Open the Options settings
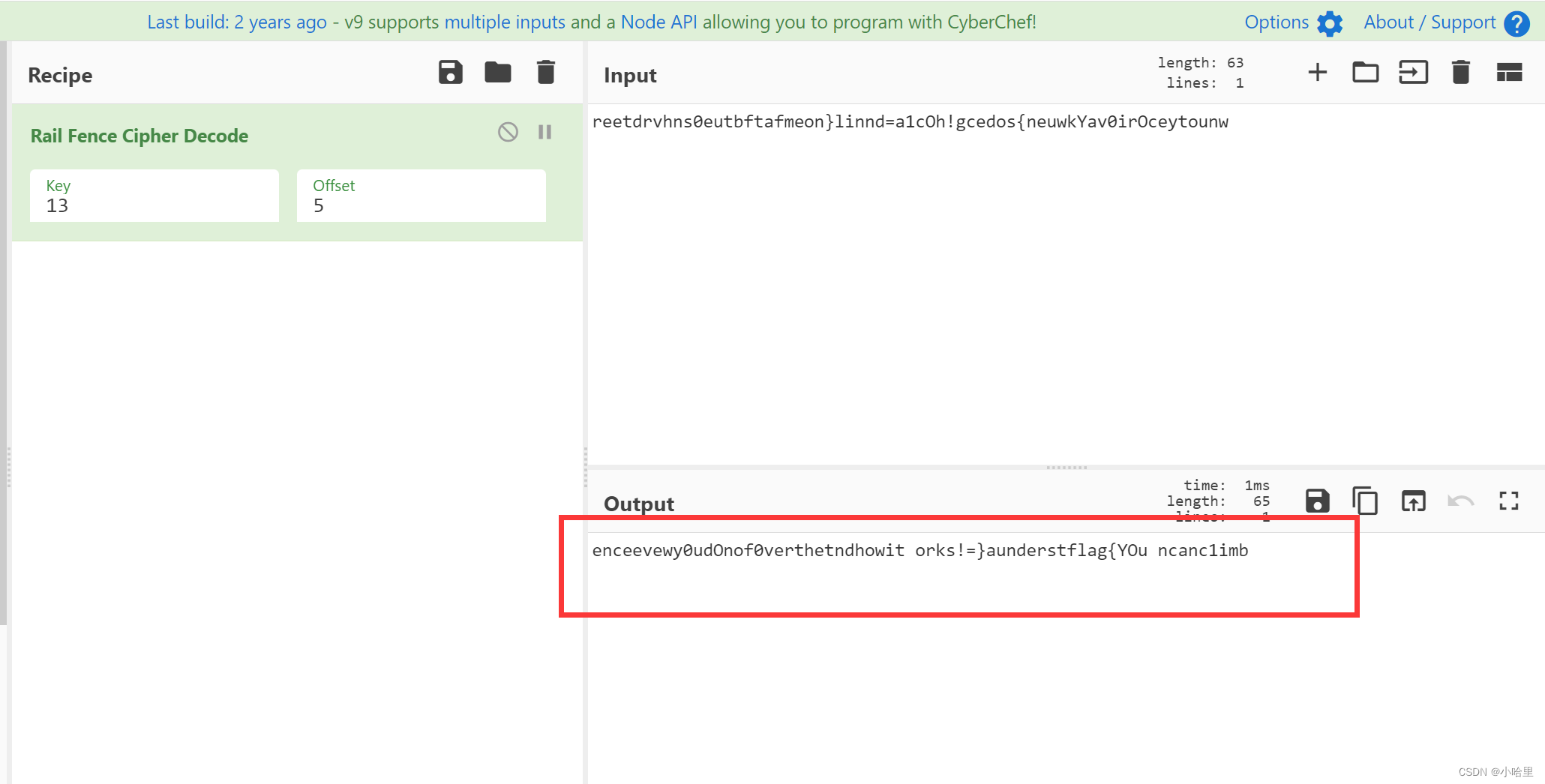1545x784 pixels. point(1293,22)
